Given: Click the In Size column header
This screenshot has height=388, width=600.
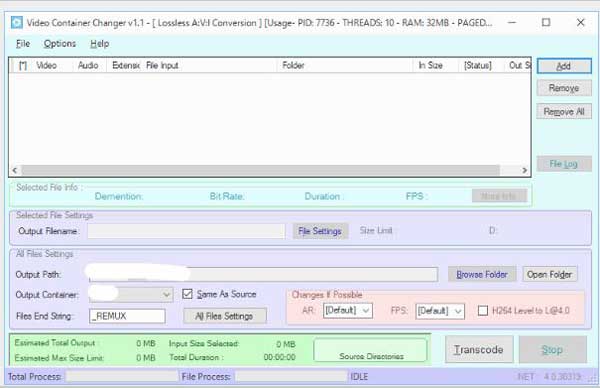Looking at the screenshot, I should (436, 65).
